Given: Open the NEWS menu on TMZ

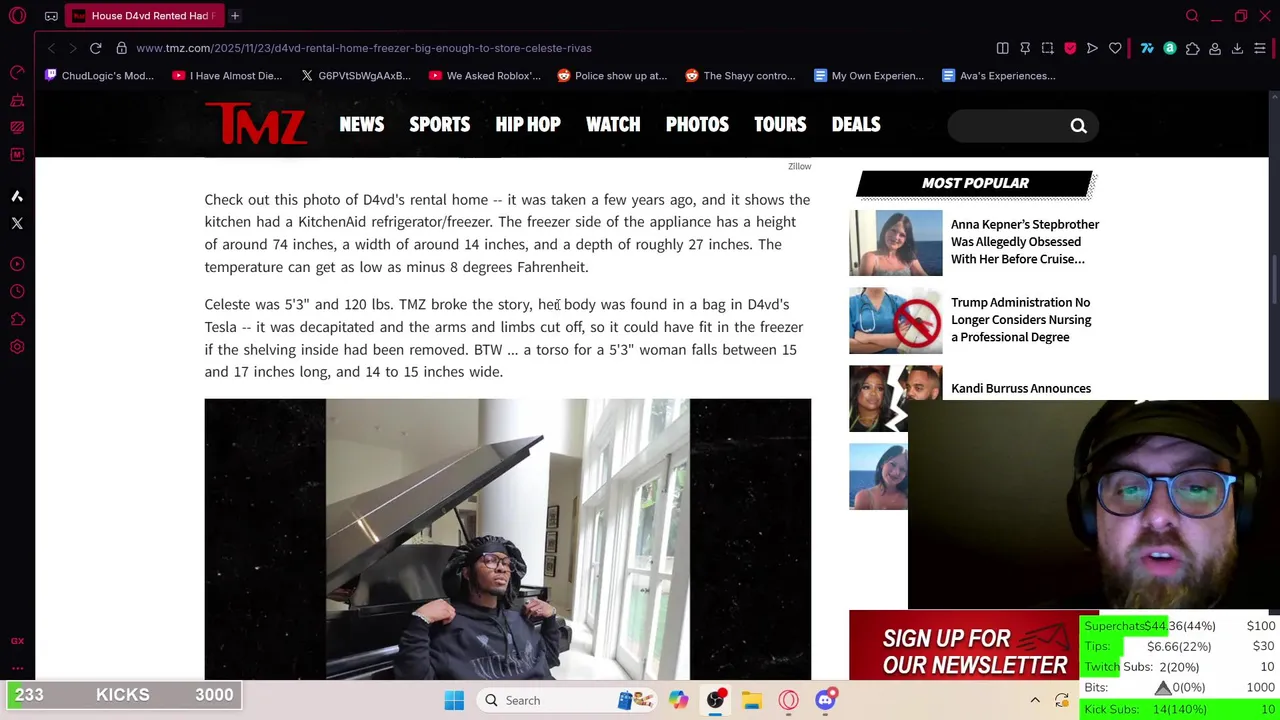Looking at the screenshot, I should point(362,124).
